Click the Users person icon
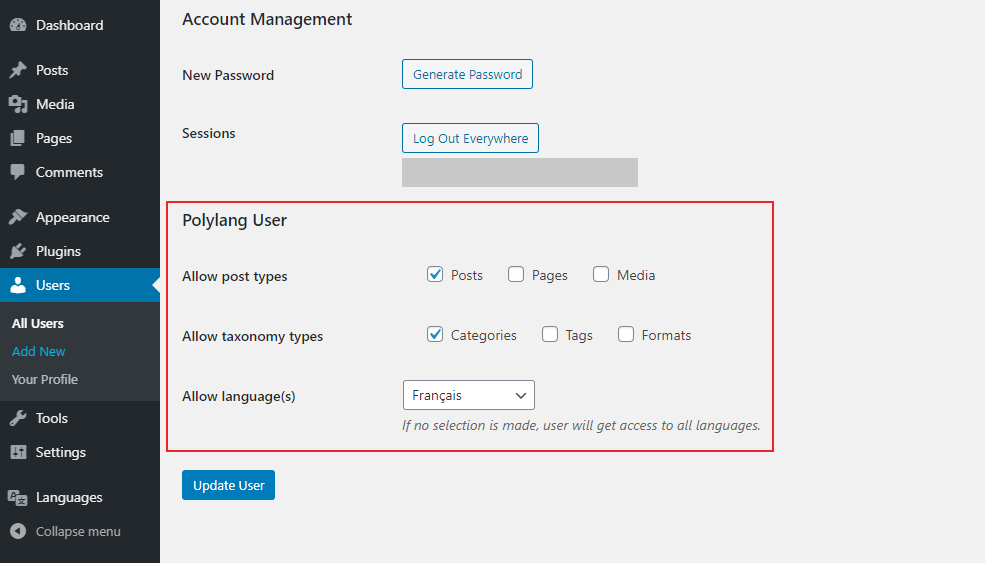985x563 pixels. 18,285
